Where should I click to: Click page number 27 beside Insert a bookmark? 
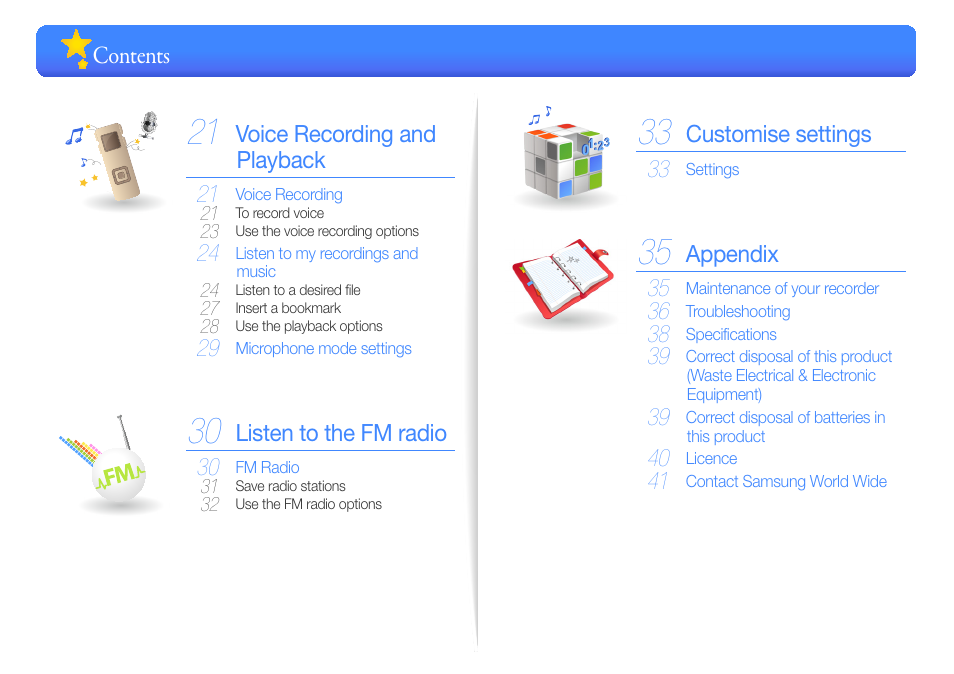point(210,308)
